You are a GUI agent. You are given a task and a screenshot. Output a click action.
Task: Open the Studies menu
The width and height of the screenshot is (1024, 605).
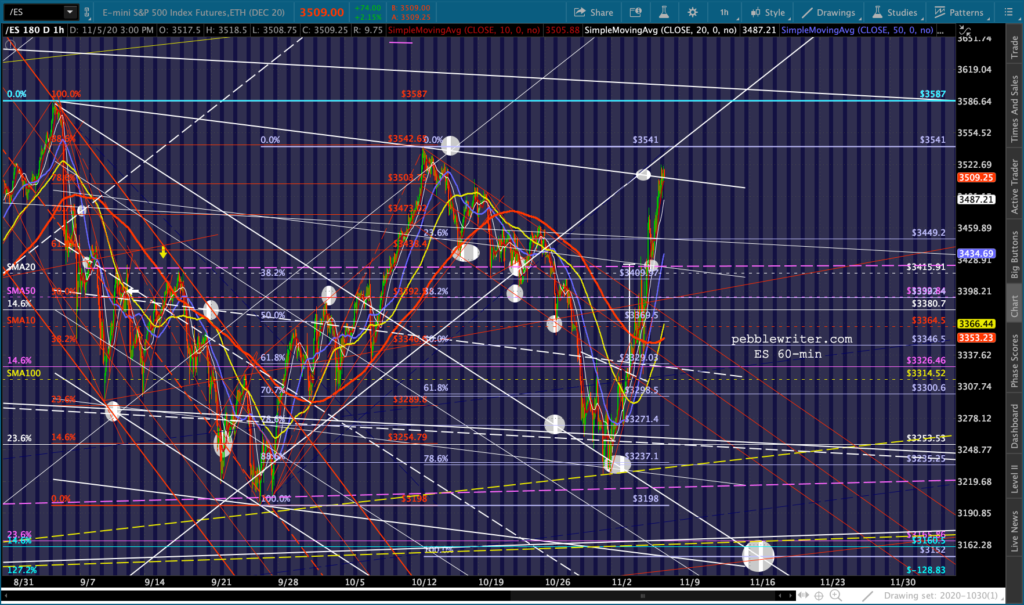(895, 12)
